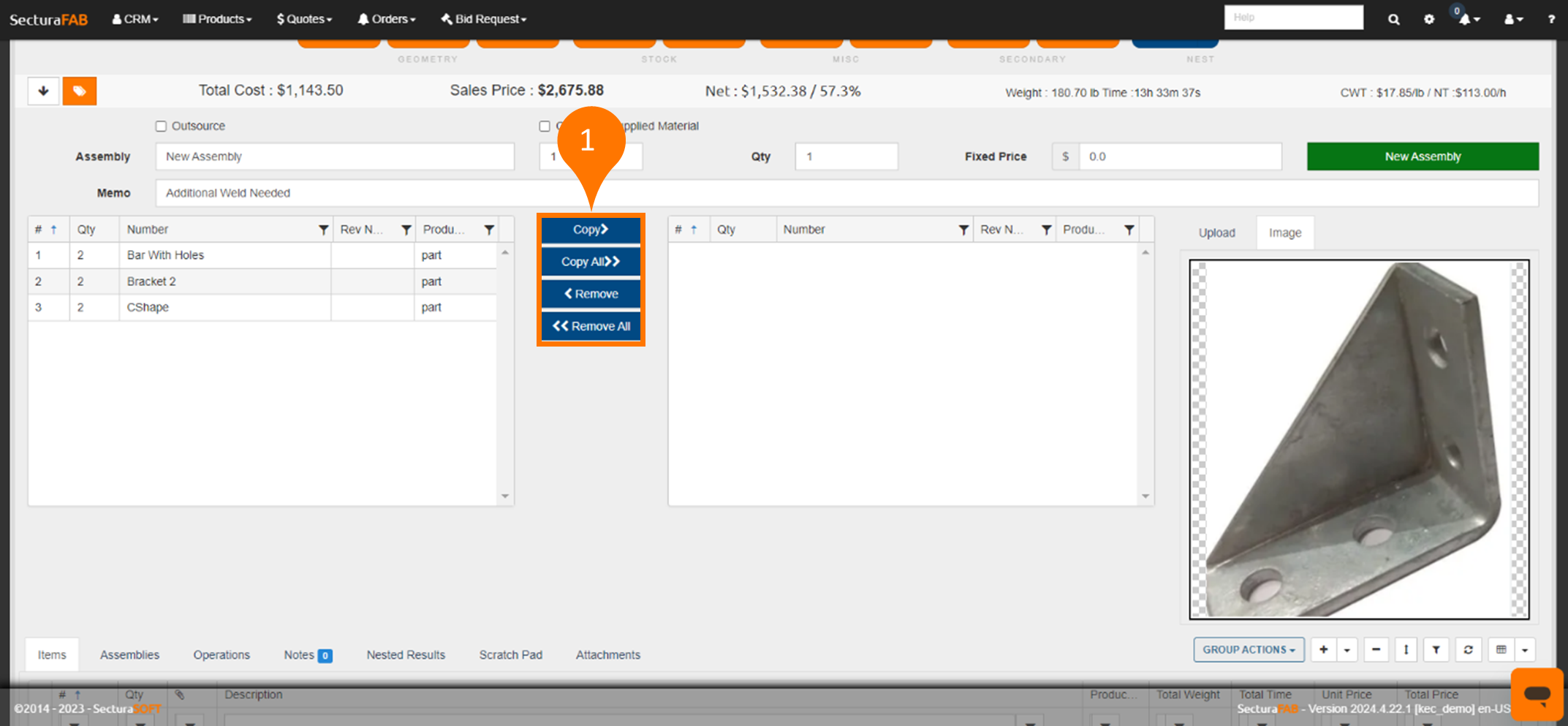The width and height of the screenshot is (1568, 726).
Task: Open the Upload tab above the image
Action: click(x=1216, y=232)
